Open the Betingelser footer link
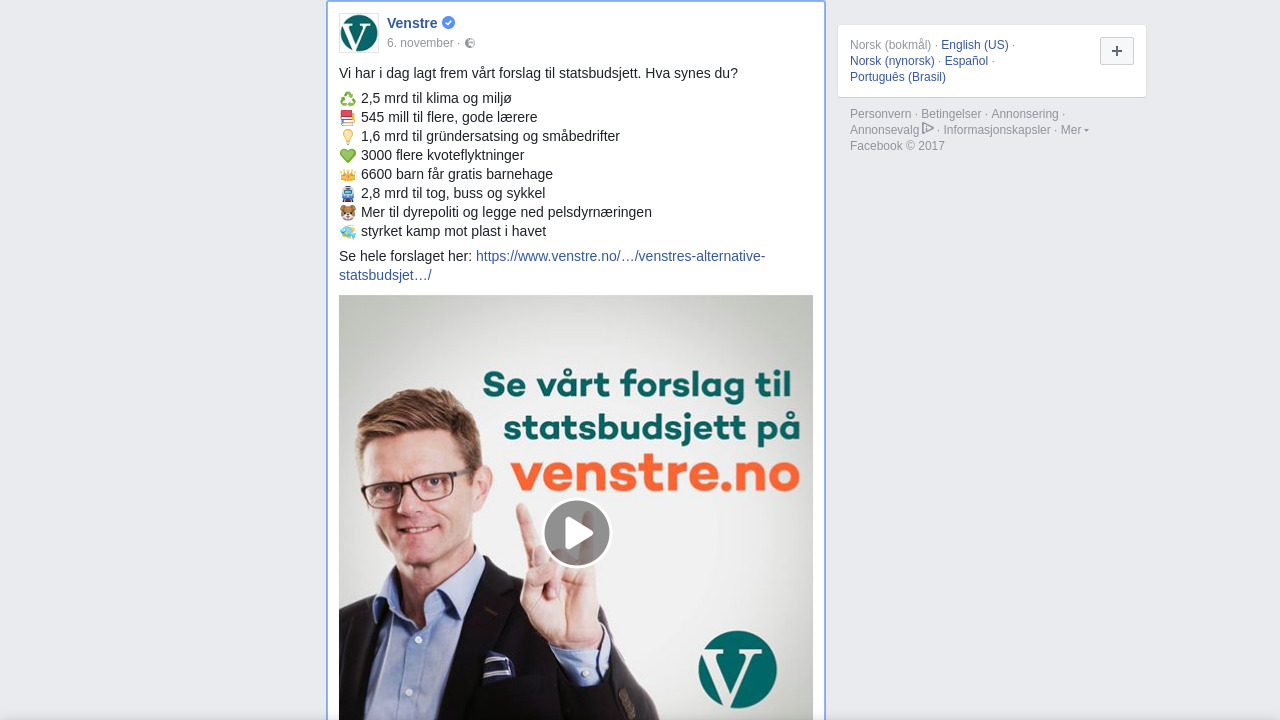 pyautogui.click(x=951, y=114)
